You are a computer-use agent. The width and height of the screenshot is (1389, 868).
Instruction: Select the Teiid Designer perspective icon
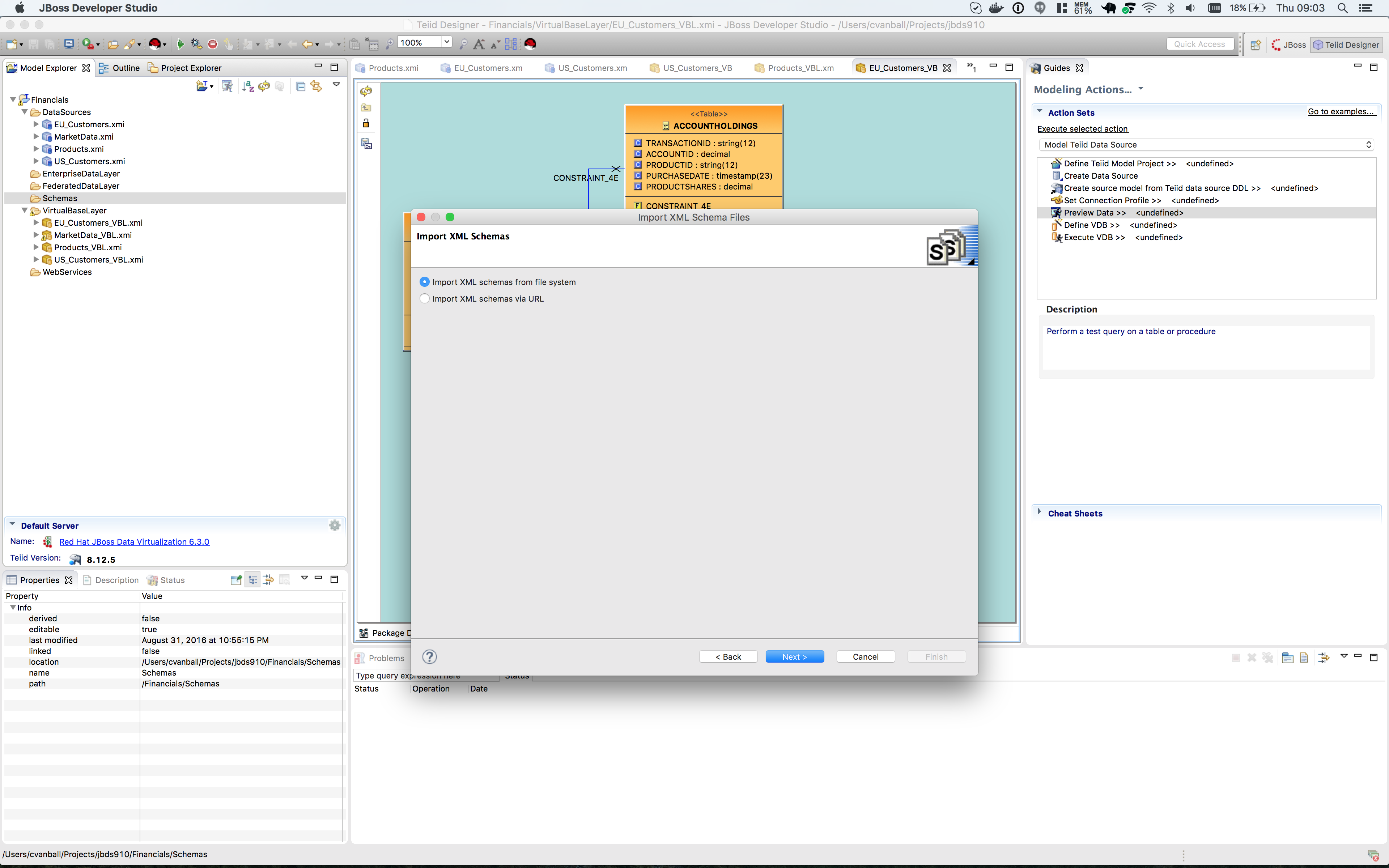click(1347, 44)
